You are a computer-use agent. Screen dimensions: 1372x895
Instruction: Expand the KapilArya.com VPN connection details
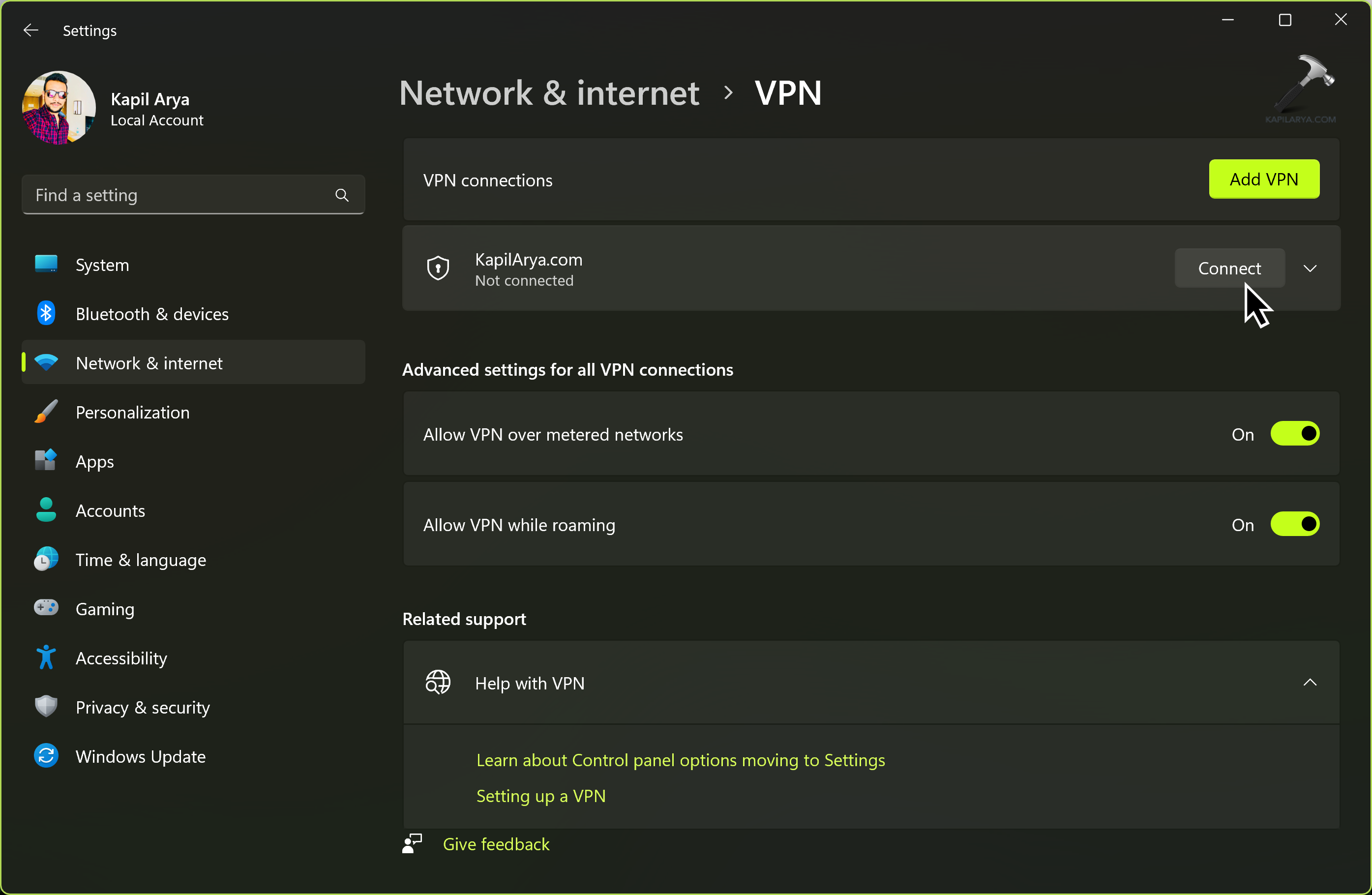(x=1311, y=268)
